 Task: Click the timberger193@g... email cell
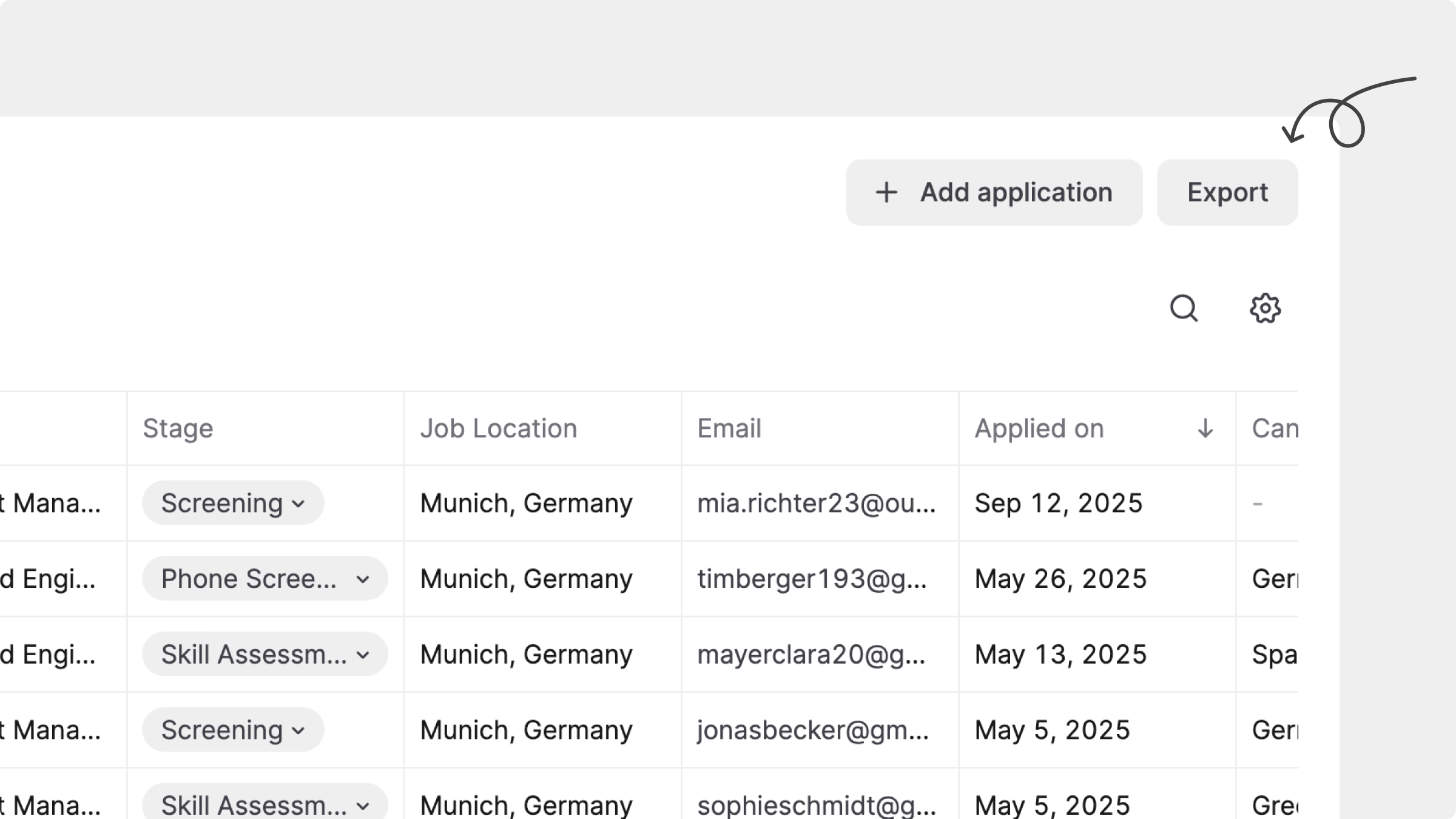point(812,579)
